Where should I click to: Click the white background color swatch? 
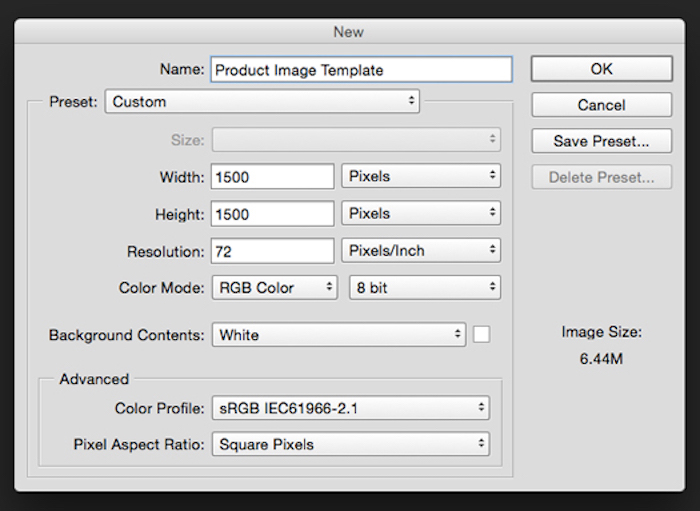[x=482, y=335]
